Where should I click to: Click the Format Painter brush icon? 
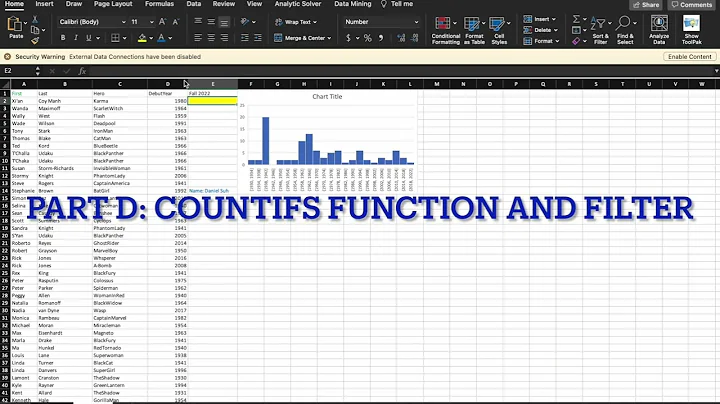tap(35, 41)
